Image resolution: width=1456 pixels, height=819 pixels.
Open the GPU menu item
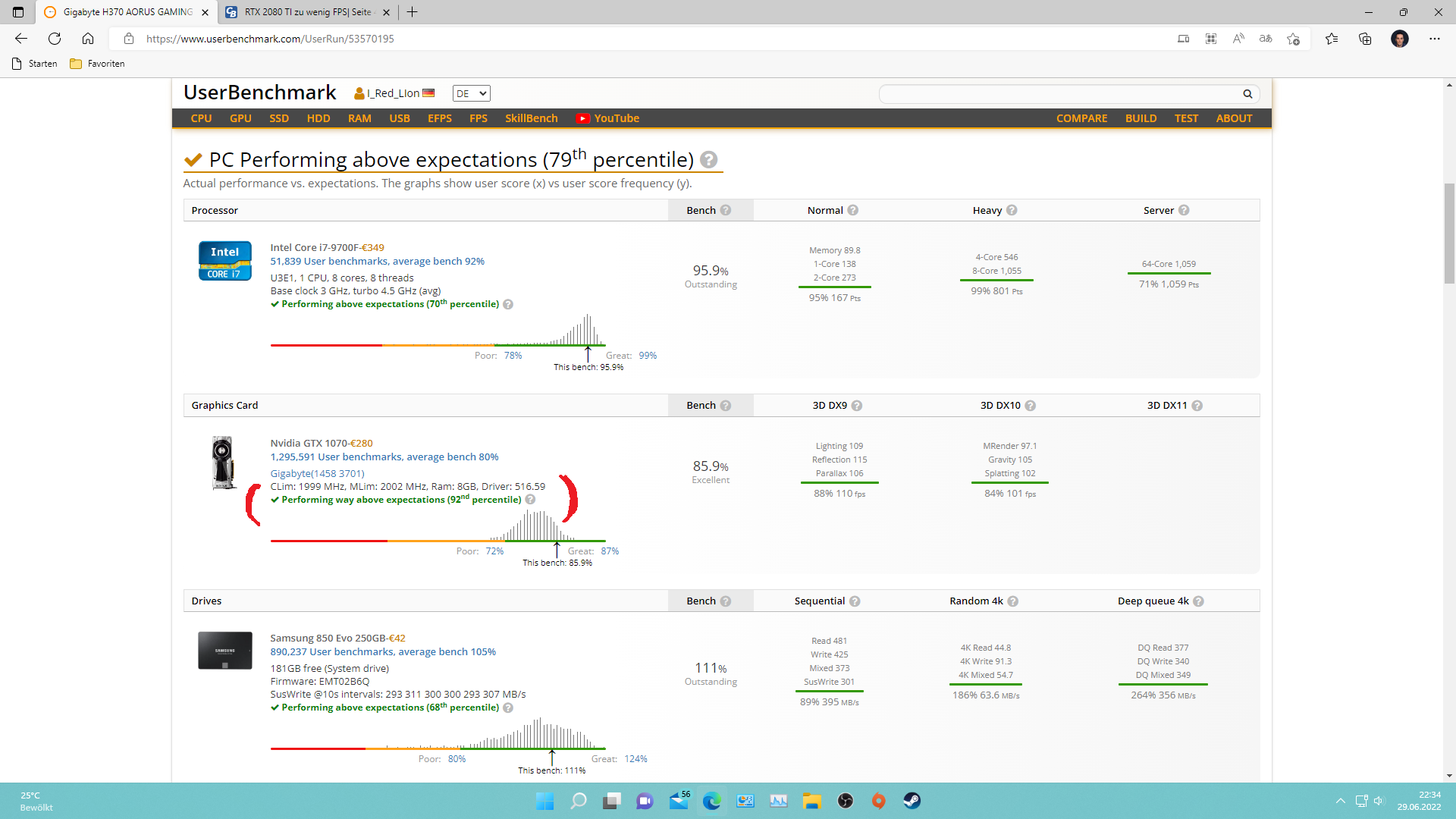tap(240, 118)
